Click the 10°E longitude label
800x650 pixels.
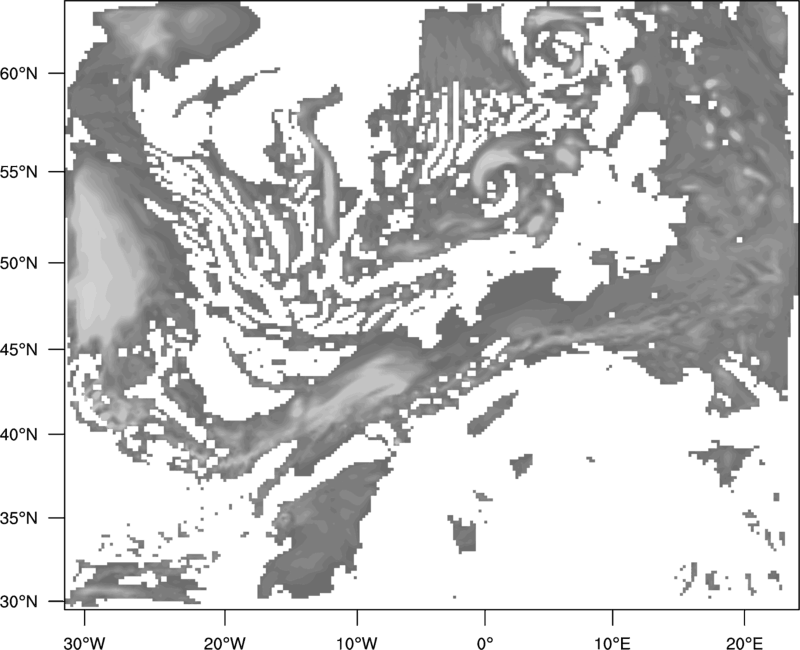pyautogui.click(x=612, y=643)
